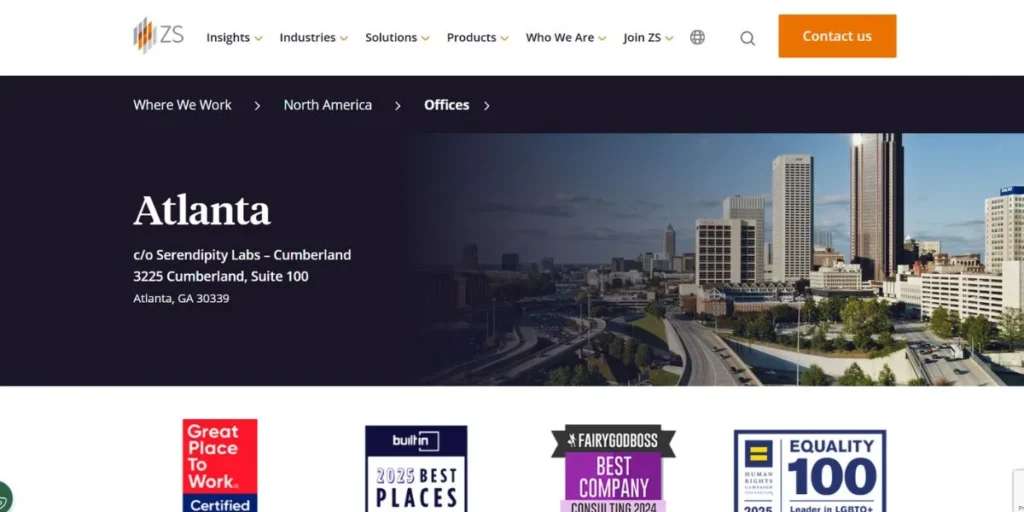Expand the Insights dropdown menu
This screenshot has height=512, width=1024.
[x=234, y=38]
